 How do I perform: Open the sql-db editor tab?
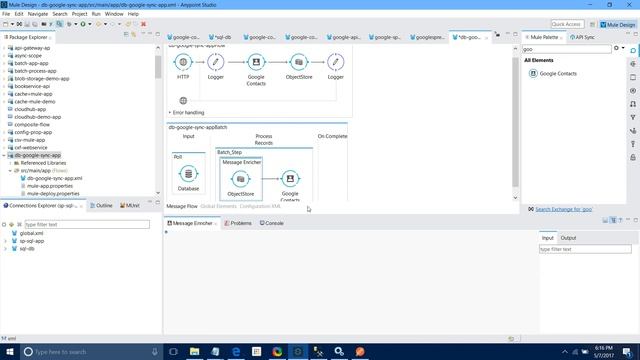tap(220, 37)
